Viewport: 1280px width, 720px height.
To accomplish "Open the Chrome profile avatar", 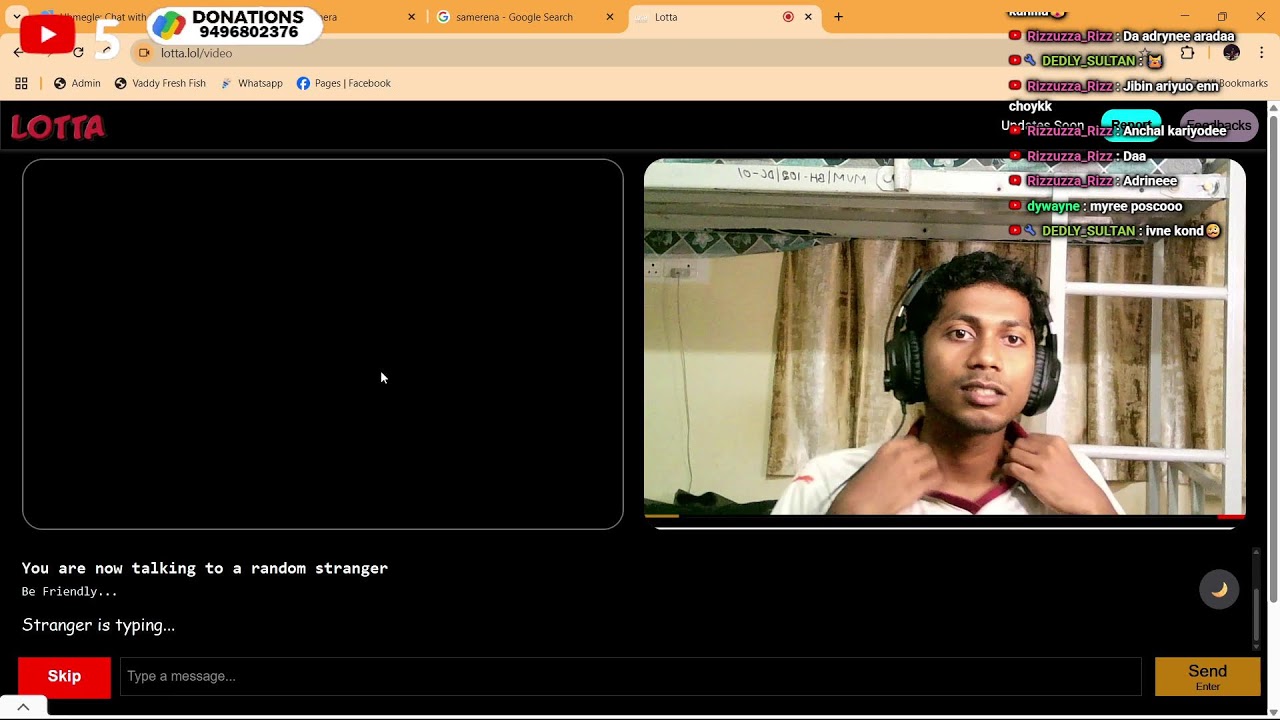I will point(1231,53).
